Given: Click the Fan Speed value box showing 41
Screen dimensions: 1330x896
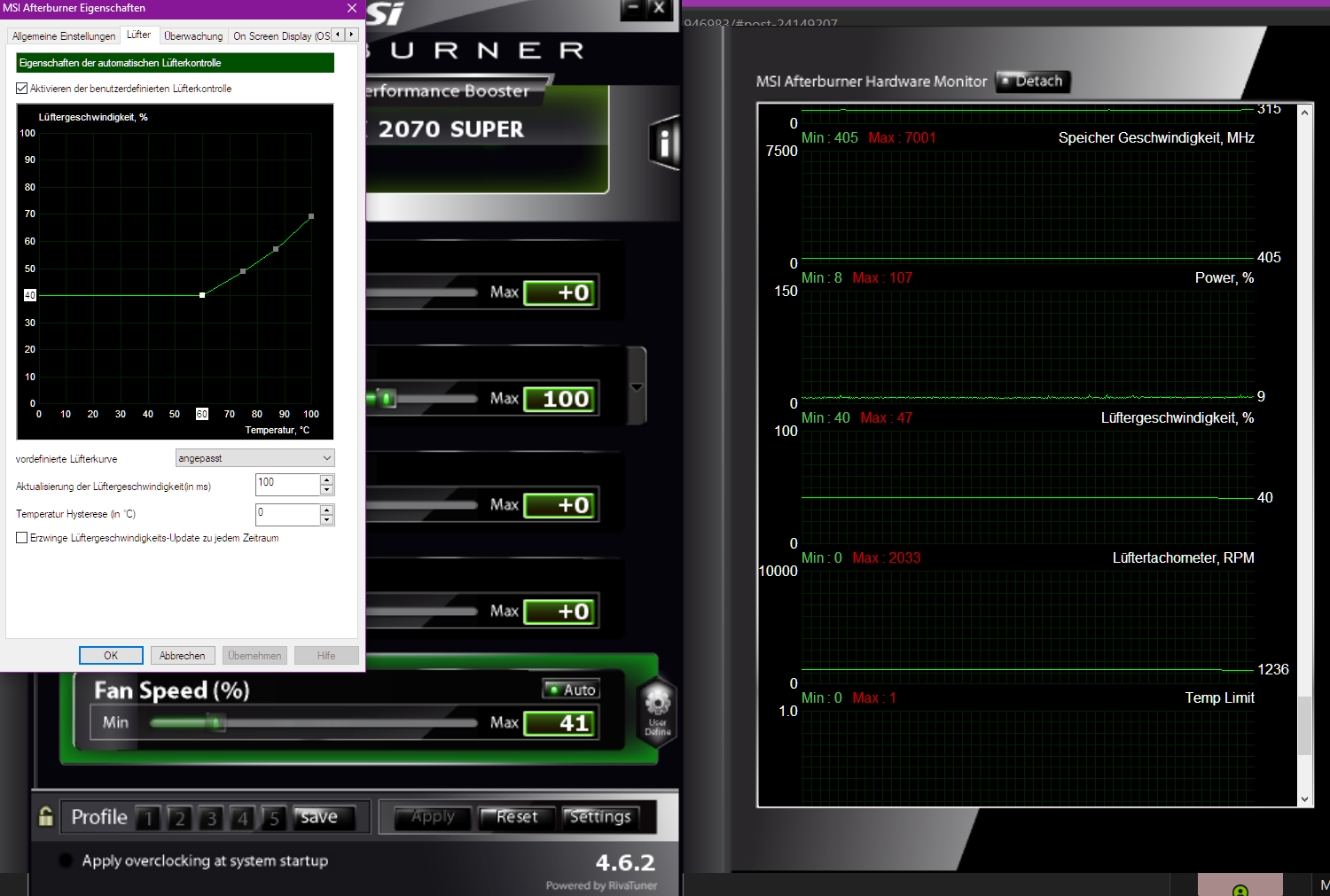Looking at the screenshot, I should pyautogui.click(x=559, y=724).
